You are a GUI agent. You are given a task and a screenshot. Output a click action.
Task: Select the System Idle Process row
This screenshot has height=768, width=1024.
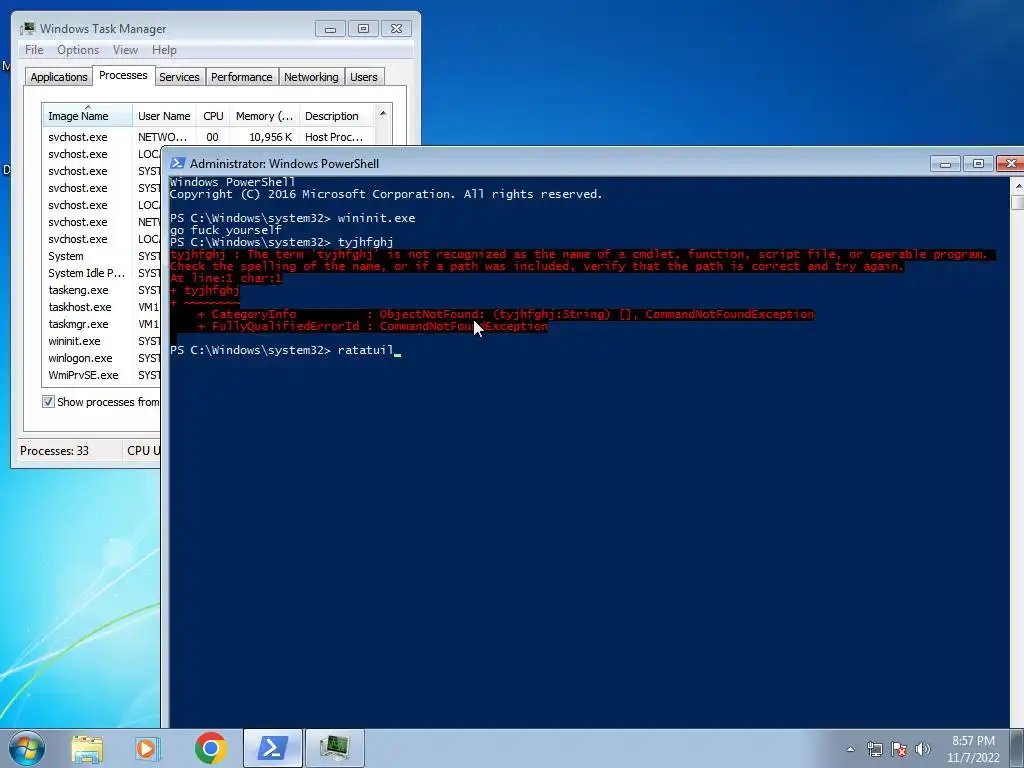point(102,273)
